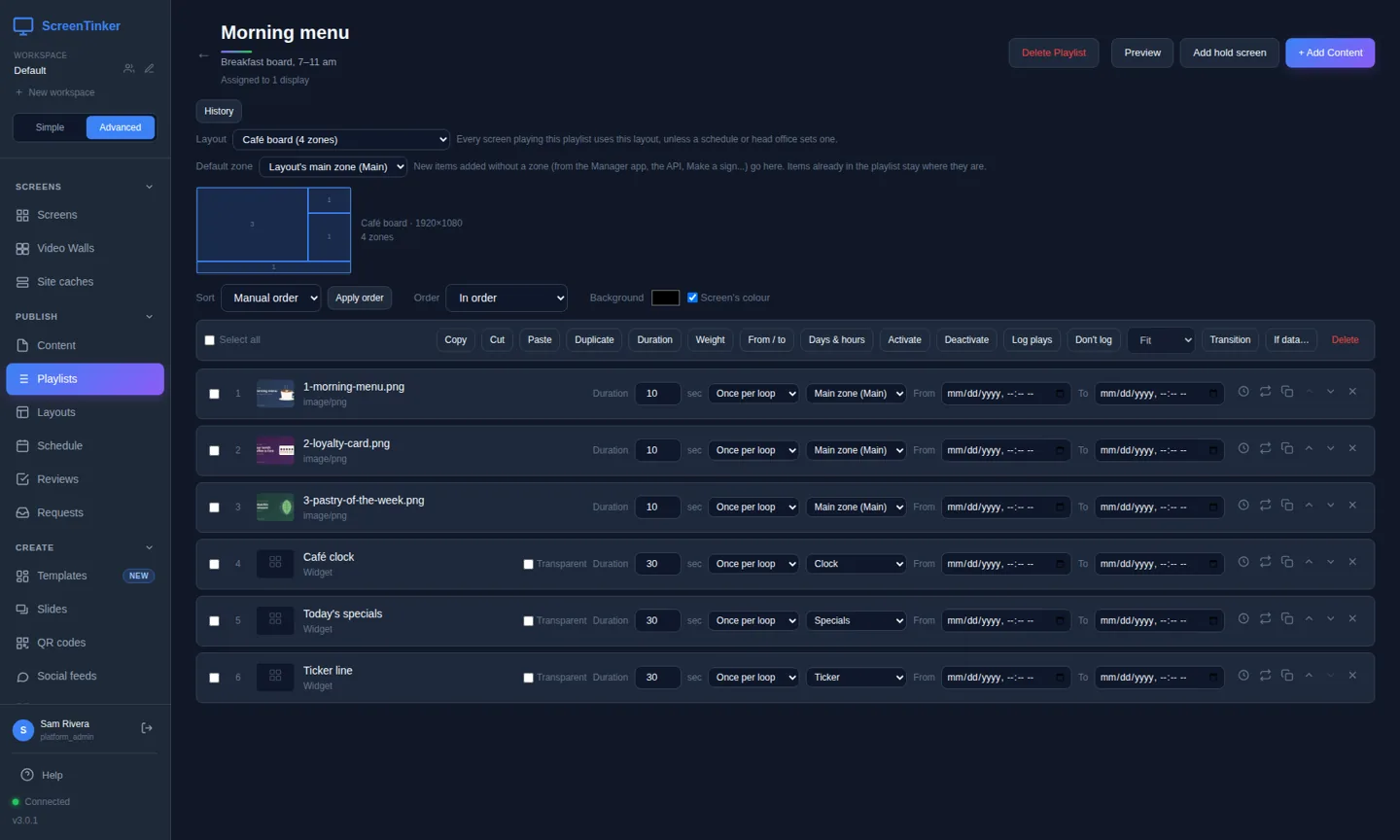Duplicate the Café clock item using copy icon
1400x840 pixels.
tap(1287, 562)
